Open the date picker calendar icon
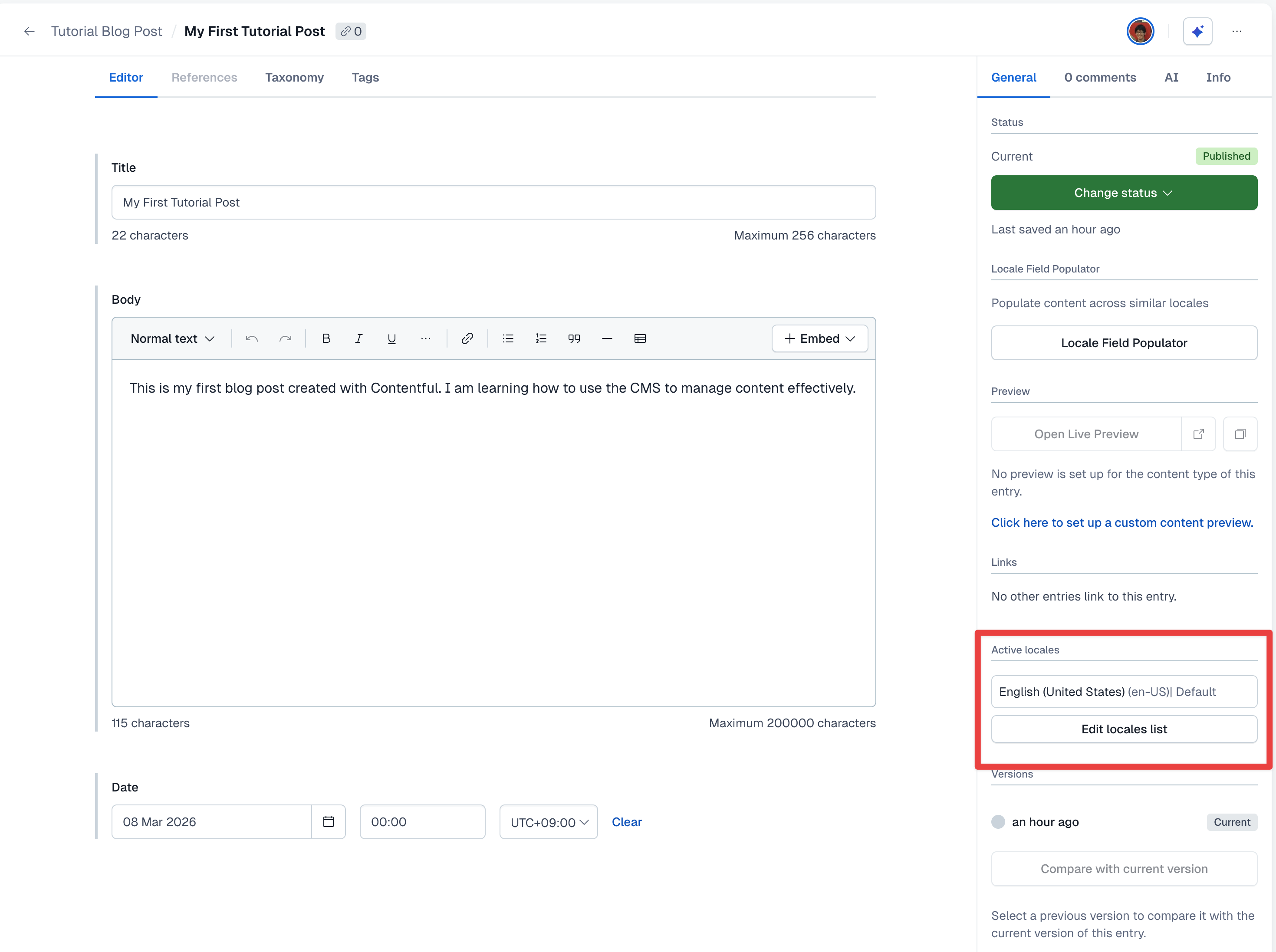The width and height of the screenshot is (1276, 952). pos(329,821)
